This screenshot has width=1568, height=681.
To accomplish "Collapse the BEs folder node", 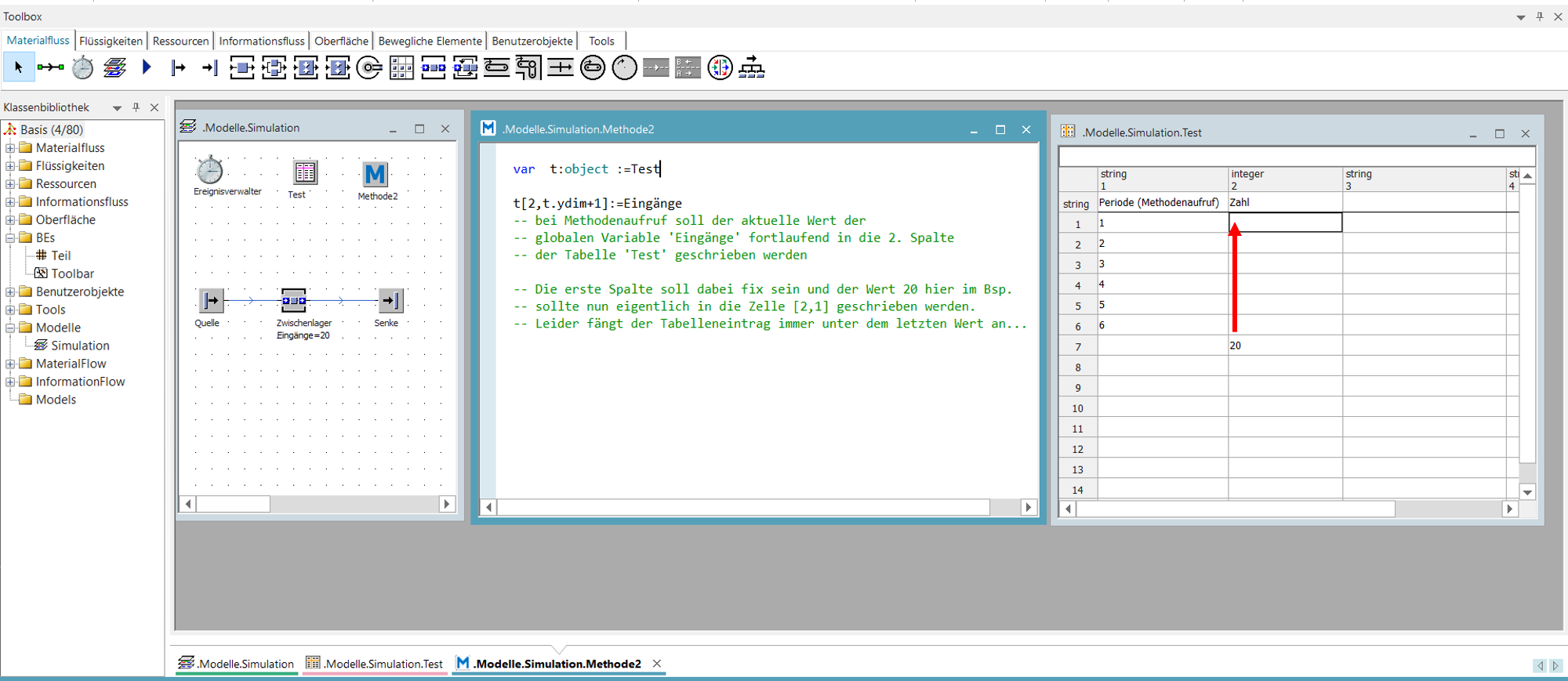I will 10,237.
